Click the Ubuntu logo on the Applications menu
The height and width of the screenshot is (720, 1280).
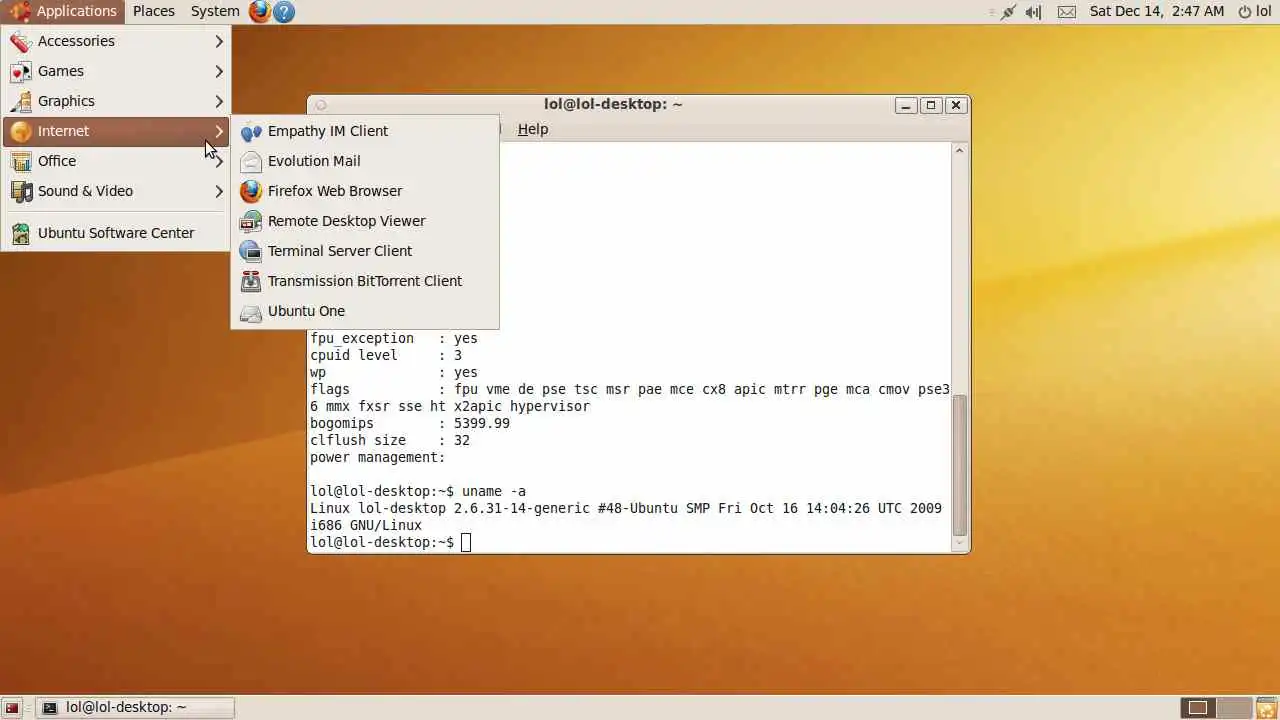click(x=20, y=11)
